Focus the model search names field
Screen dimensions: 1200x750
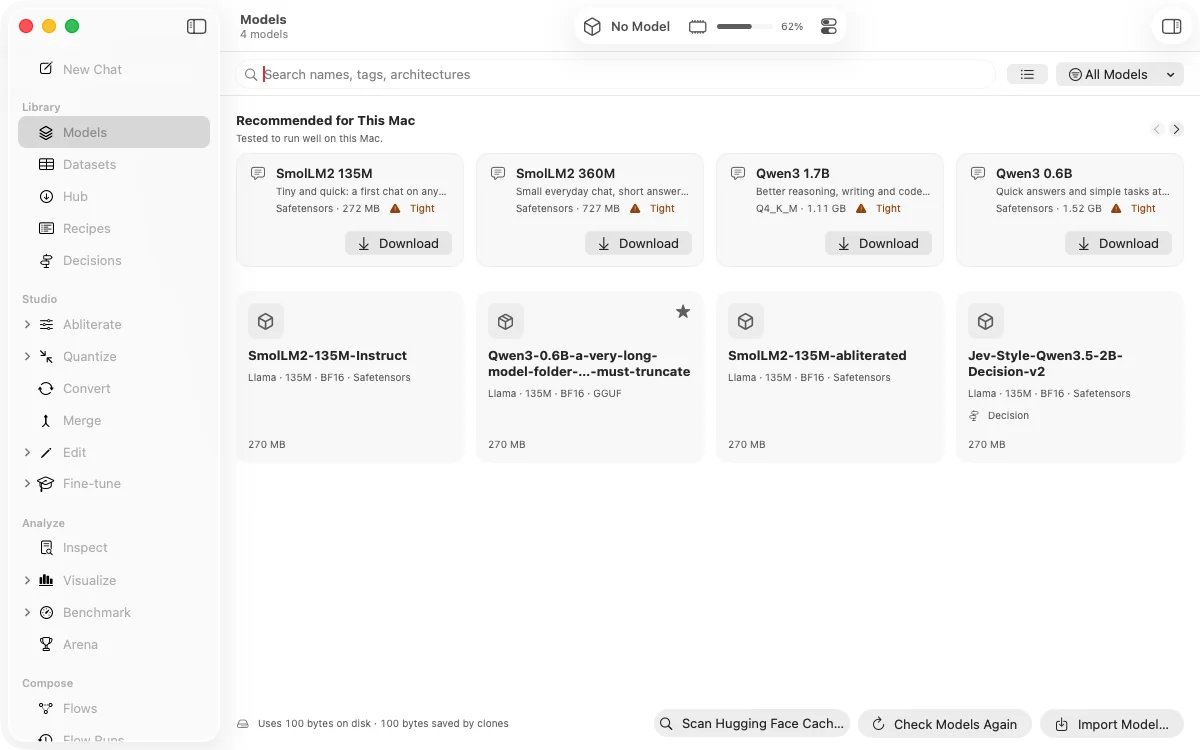click(616, 74)
